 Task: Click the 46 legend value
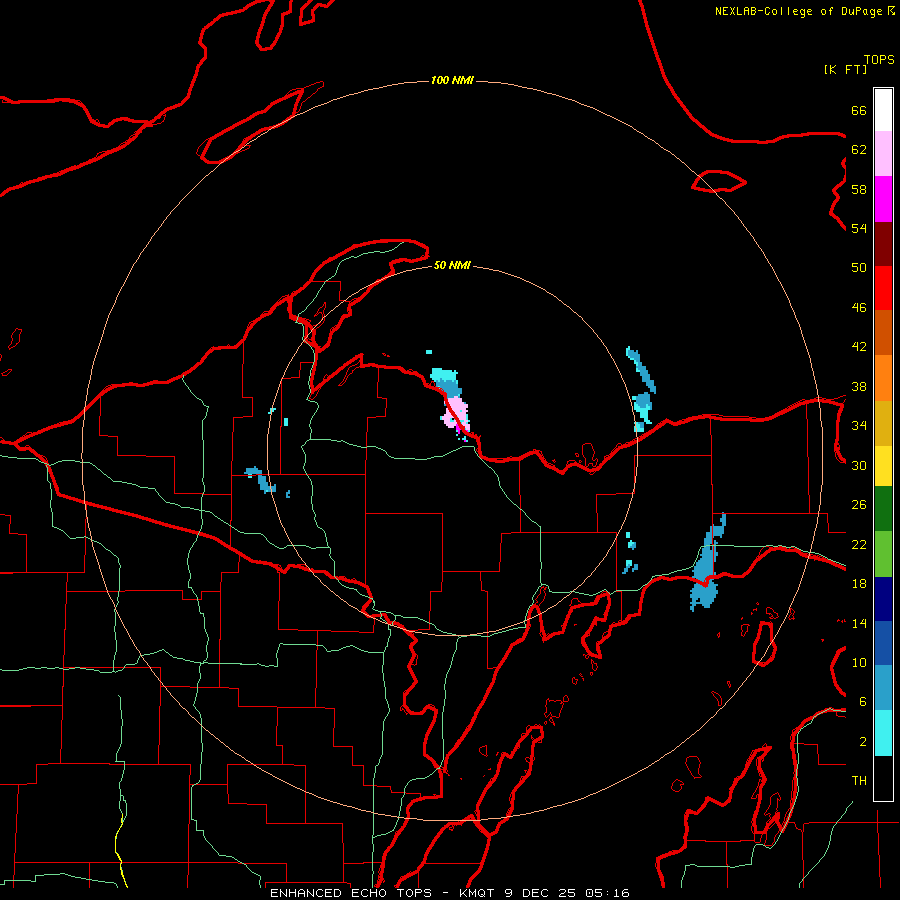(859, 308)
